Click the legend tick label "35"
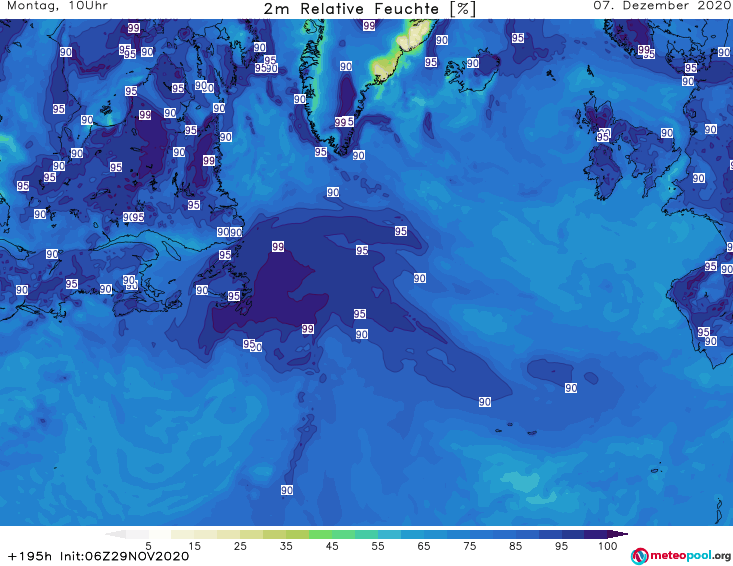This screenshot has width=733, height=566. tap(286, 546)
